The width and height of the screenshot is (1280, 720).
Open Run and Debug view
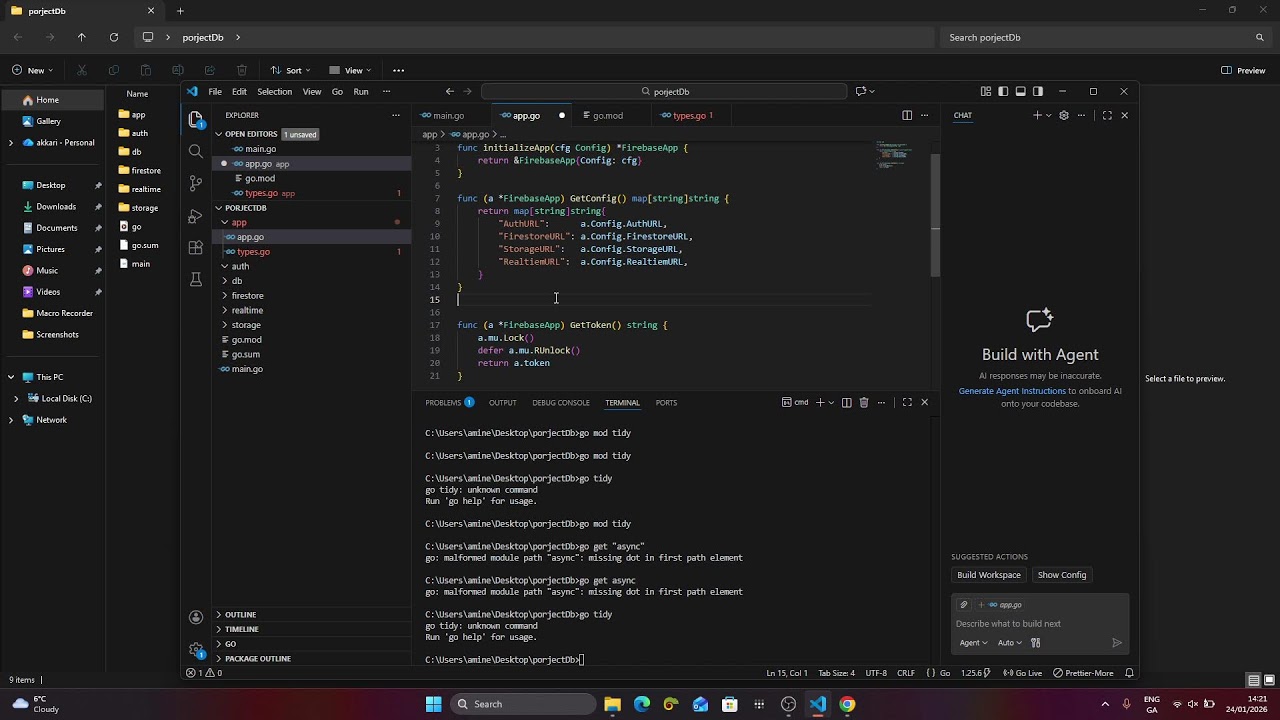coord(196,216)
